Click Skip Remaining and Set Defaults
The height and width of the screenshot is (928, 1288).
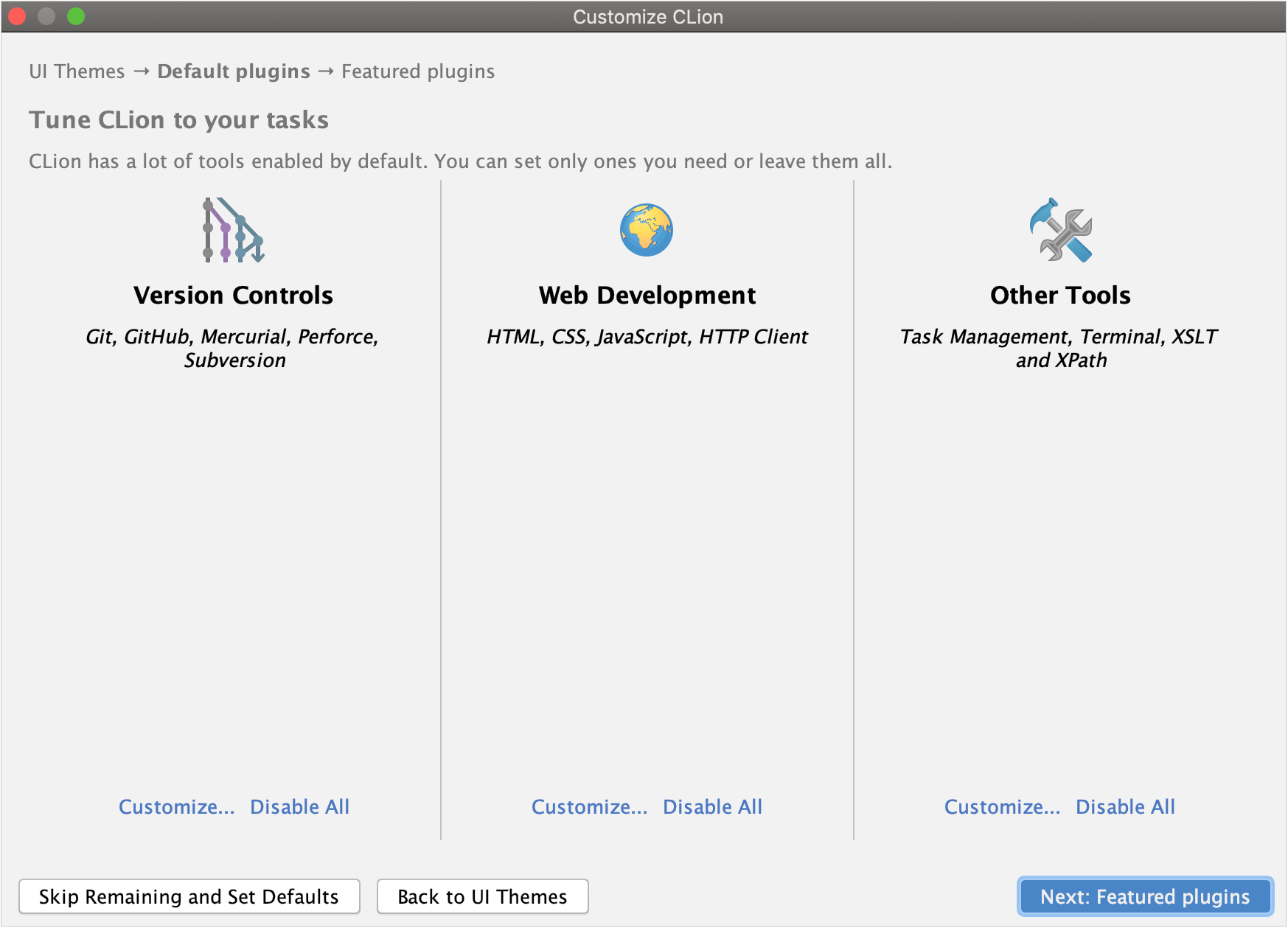click(189, 897)
